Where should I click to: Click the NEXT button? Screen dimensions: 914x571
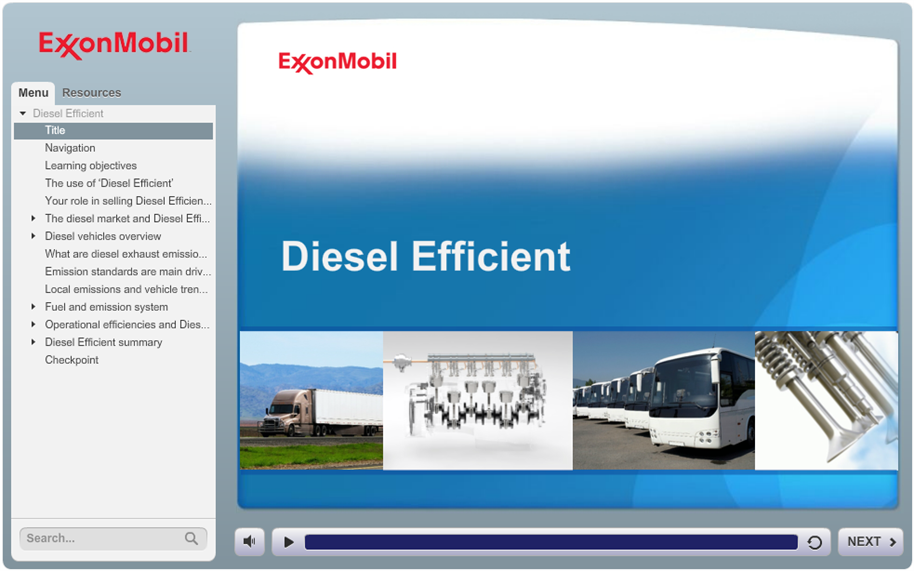(870, 542)
